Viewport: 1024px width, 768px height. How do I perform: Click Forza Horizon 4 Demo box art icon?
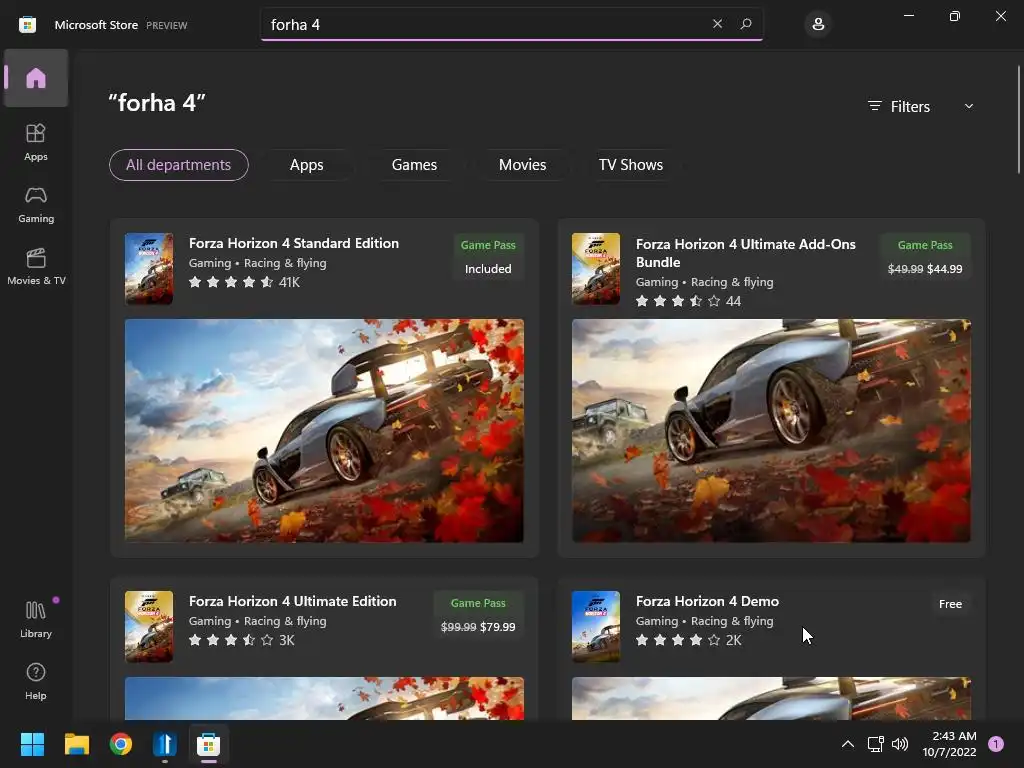click(x=596, y=626)
